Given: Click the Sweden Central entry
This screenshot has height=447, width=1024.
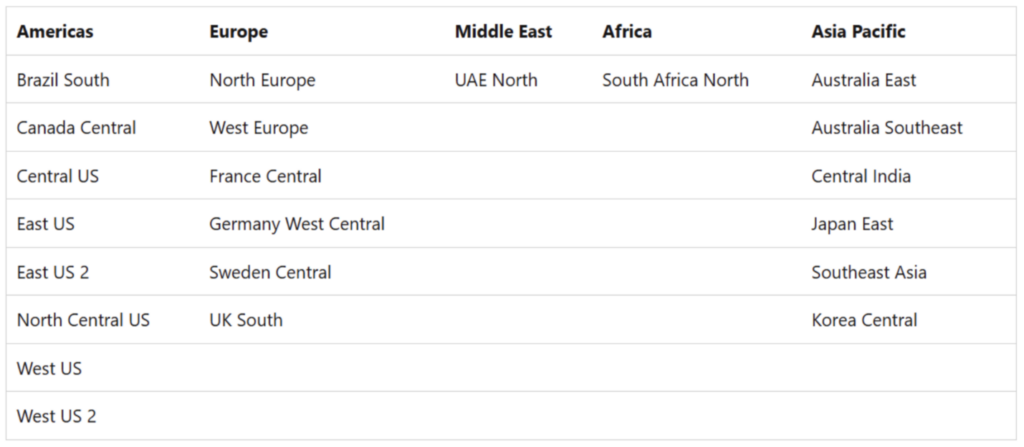Looking at the screenshot, I should (x=270, y=272).
